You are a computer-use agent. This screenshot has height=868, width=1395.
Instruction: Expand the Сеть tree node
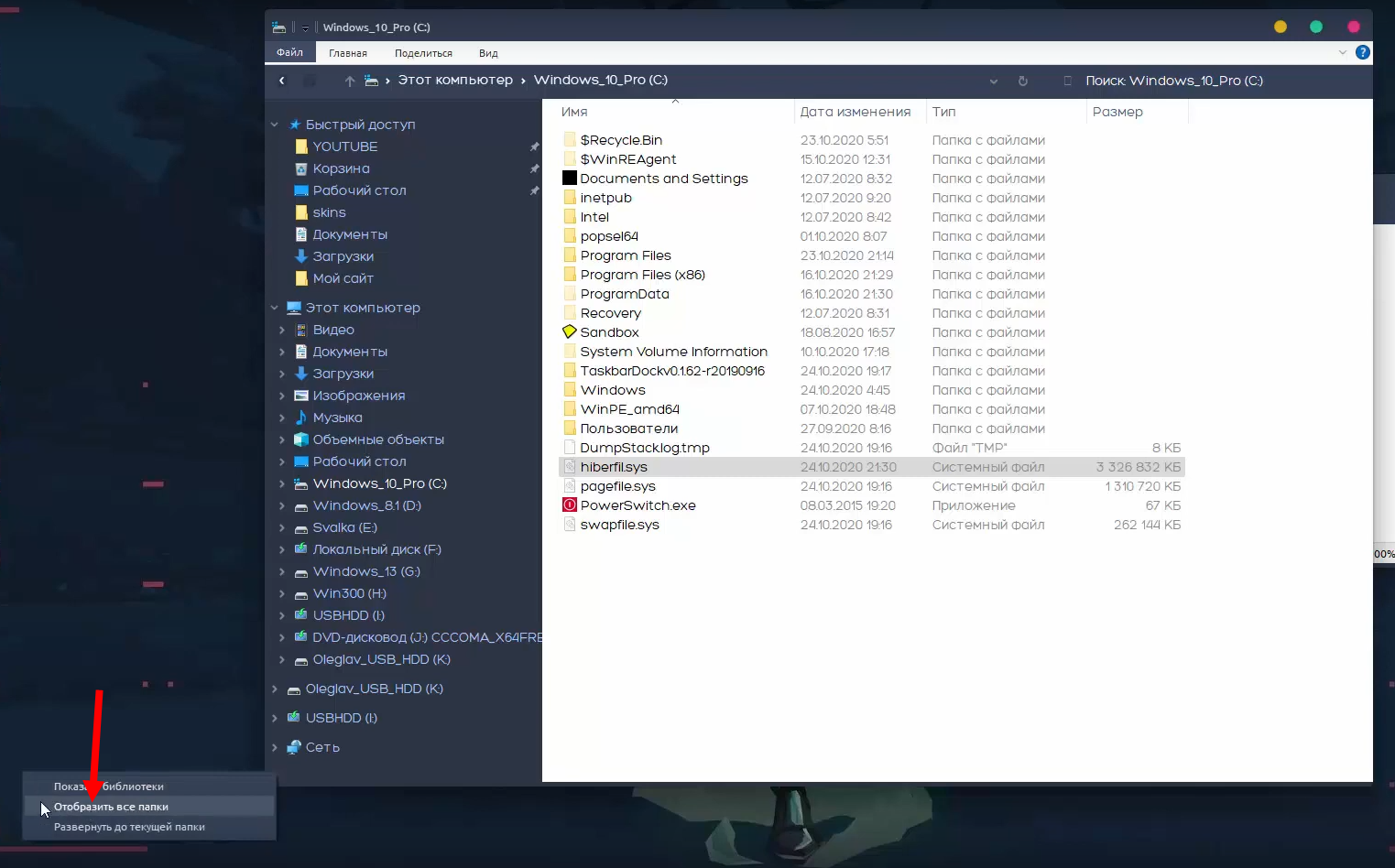pos(274,747)
